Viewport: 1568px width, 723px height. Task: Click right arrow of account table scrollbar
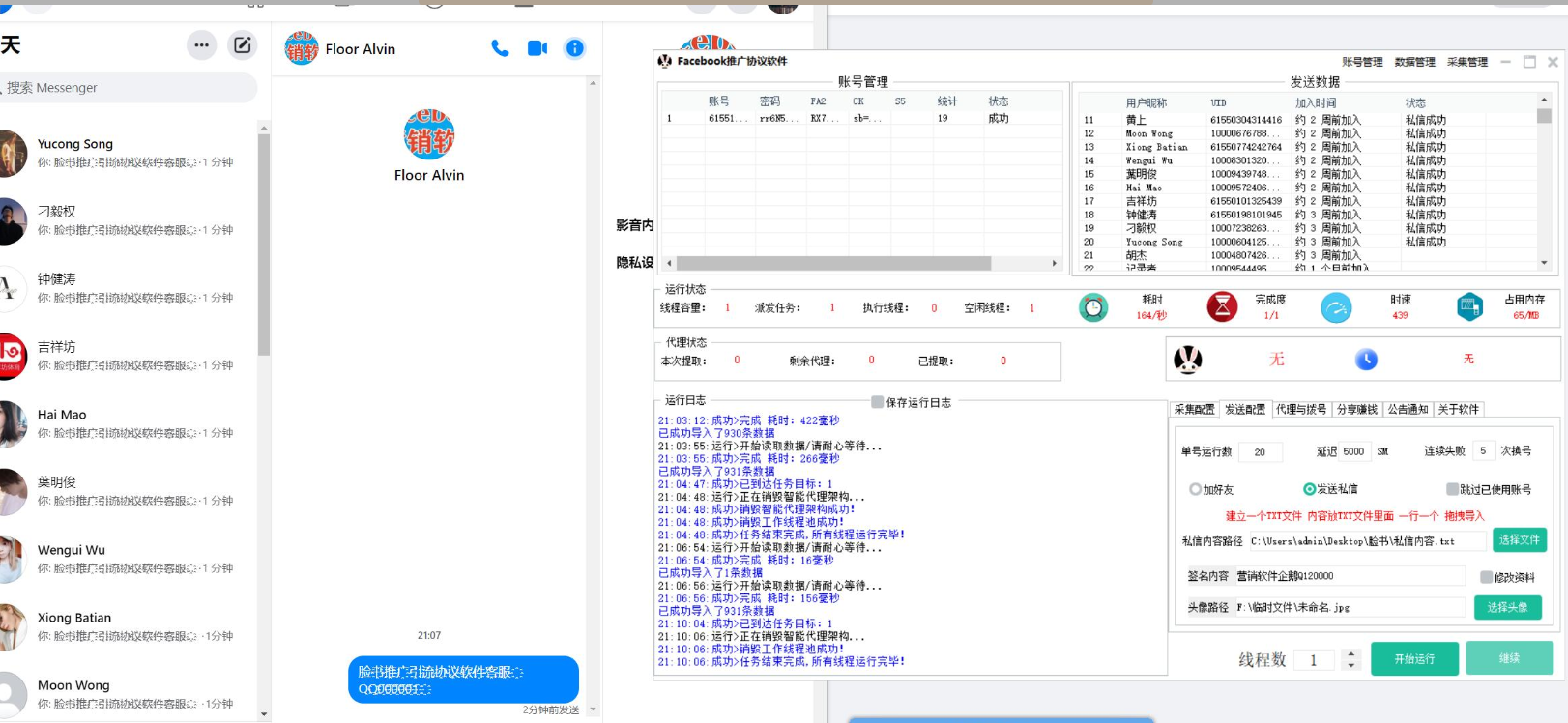coord(1054,263)
